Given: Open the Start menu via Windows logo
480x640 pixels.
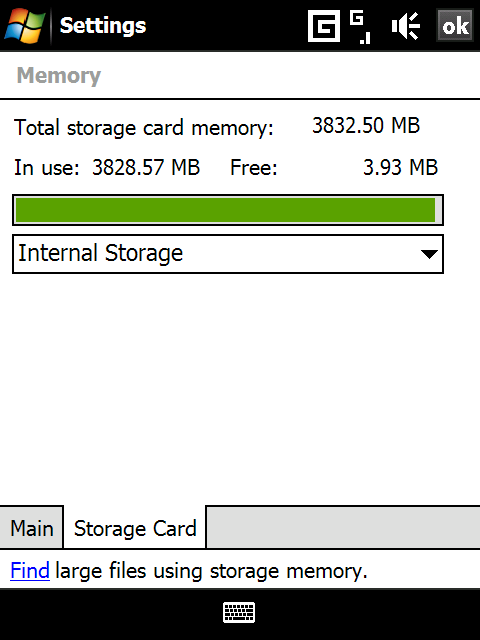Looking at the screenshot, I should (x=24, y=25).
